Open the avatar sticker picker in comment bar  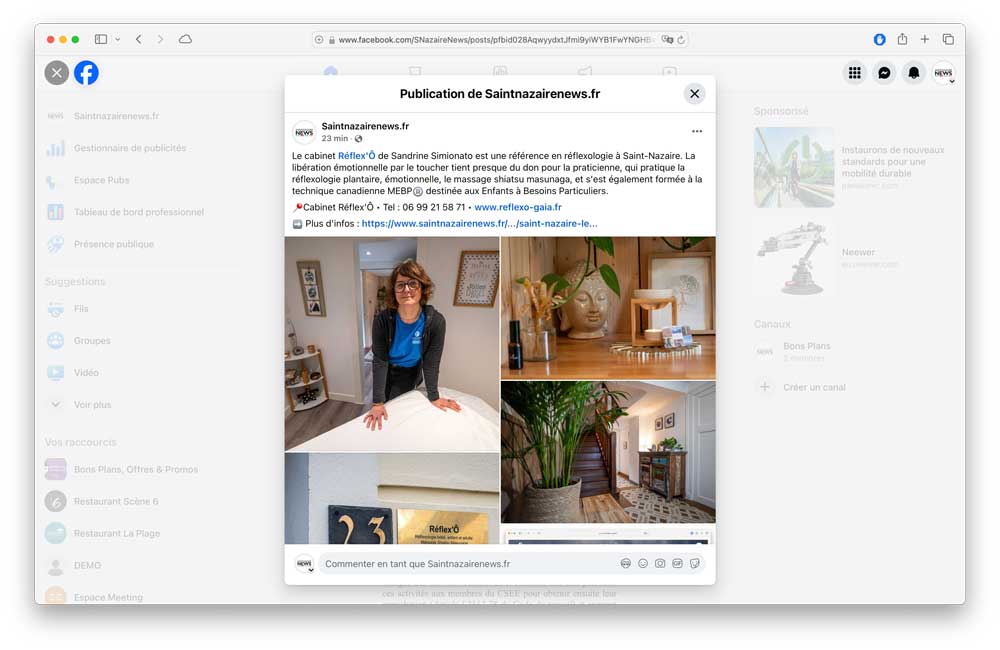[x=626, y=564]
